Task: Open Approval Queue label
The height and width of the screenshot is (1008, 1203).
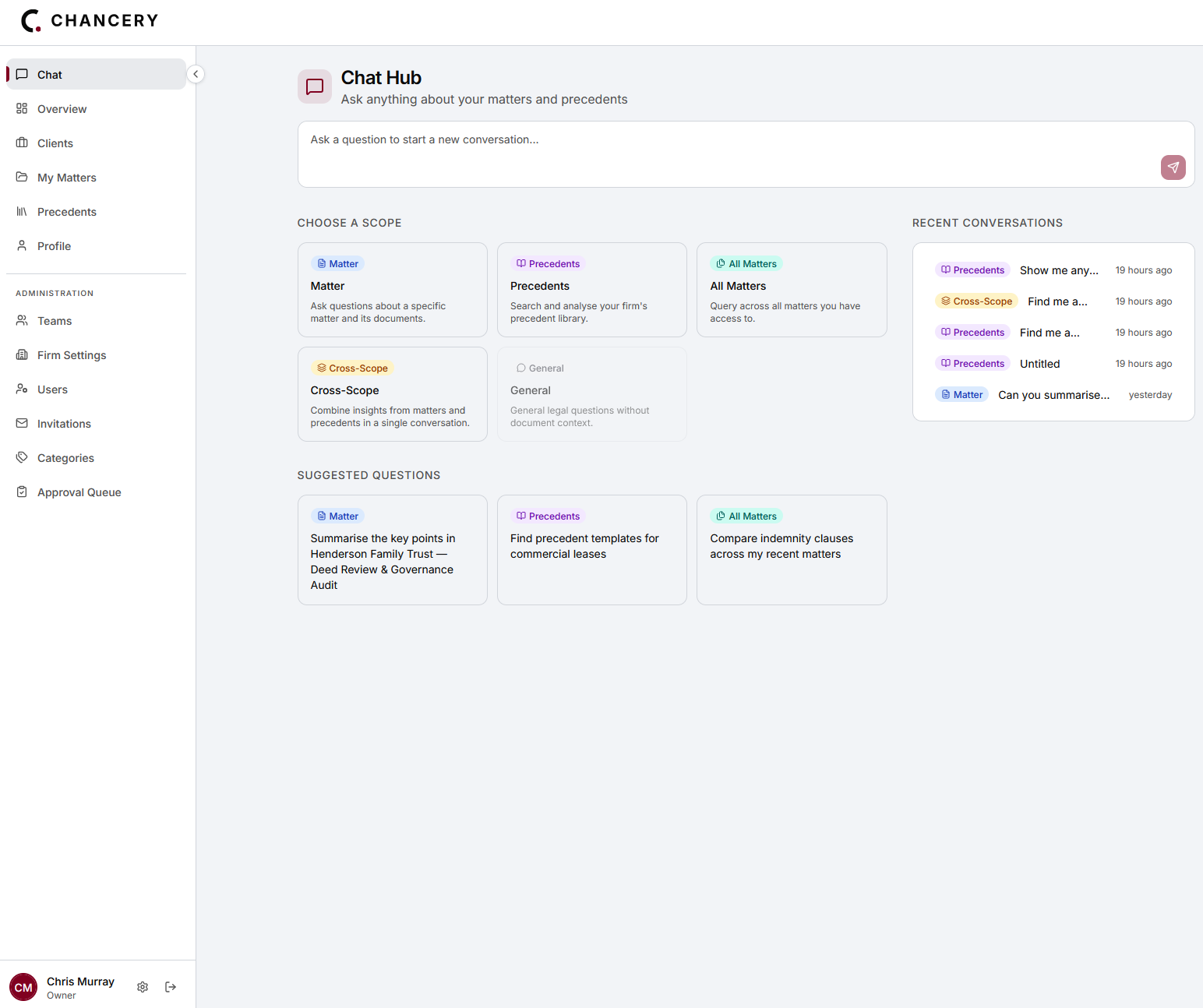Action: (x=79, y=492)
